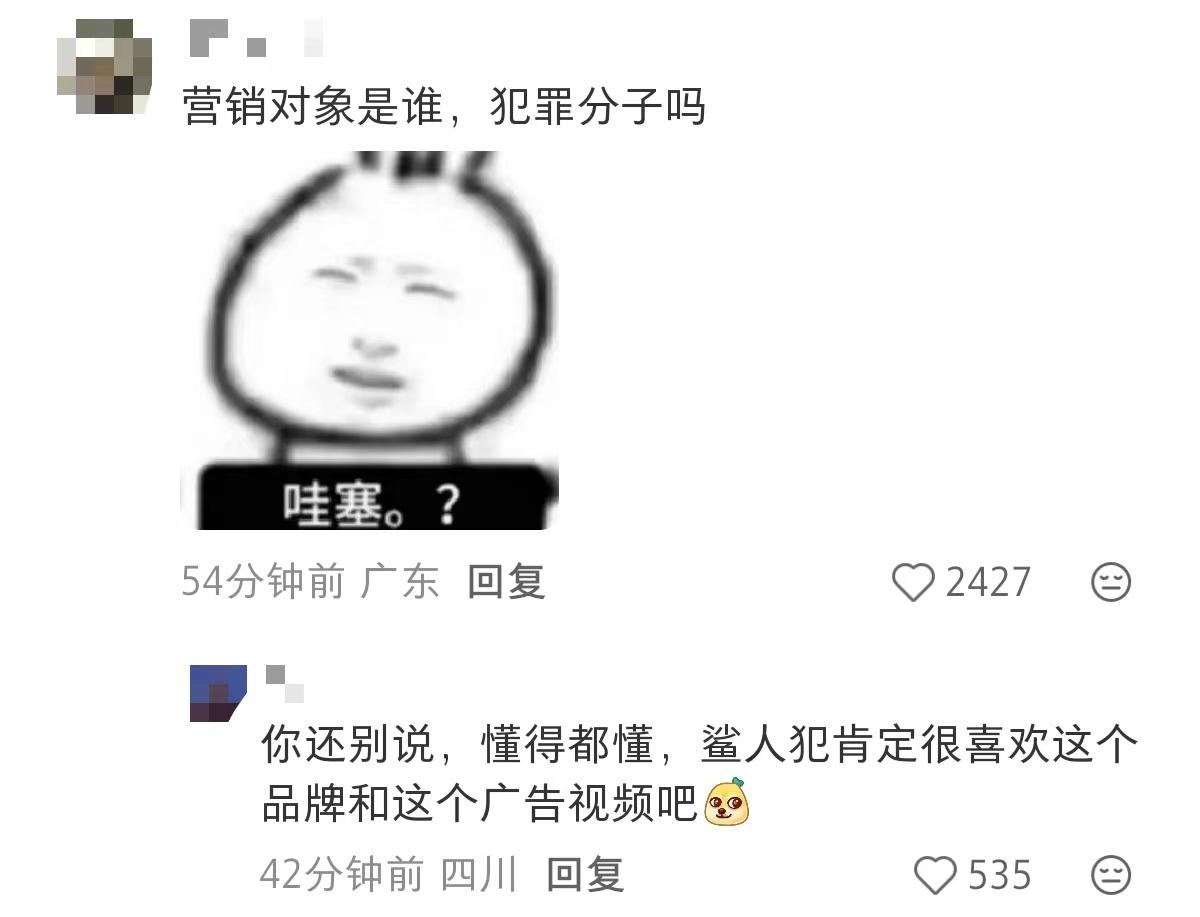Tap the 2427 like count
Viewport: 1200px width, 917px height.
point(988,582)
